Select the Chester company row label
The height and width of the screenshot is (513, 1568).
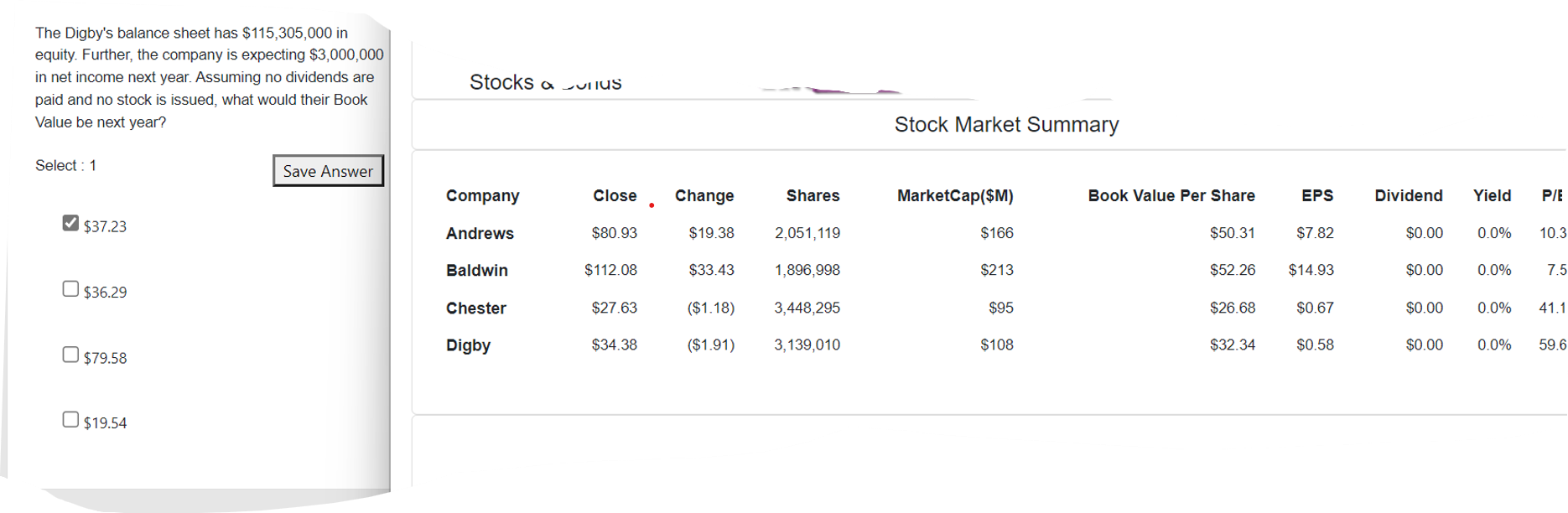[475, 308]
